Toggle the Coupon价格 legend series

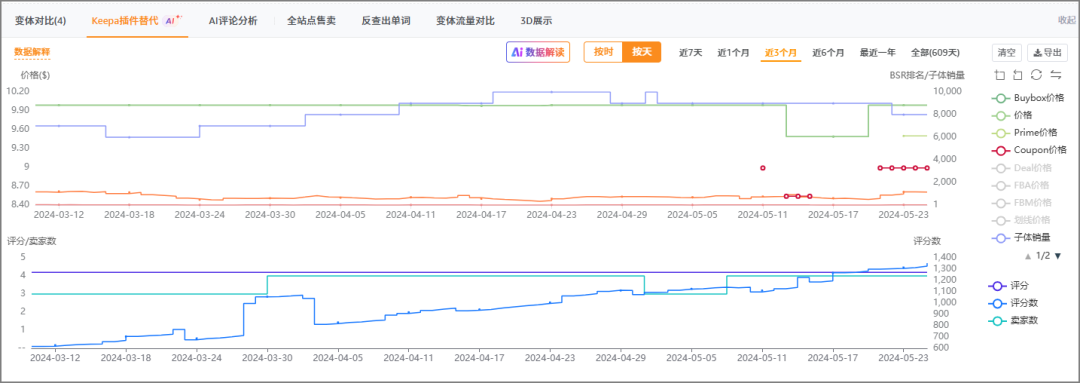(x=1029, y=149)
